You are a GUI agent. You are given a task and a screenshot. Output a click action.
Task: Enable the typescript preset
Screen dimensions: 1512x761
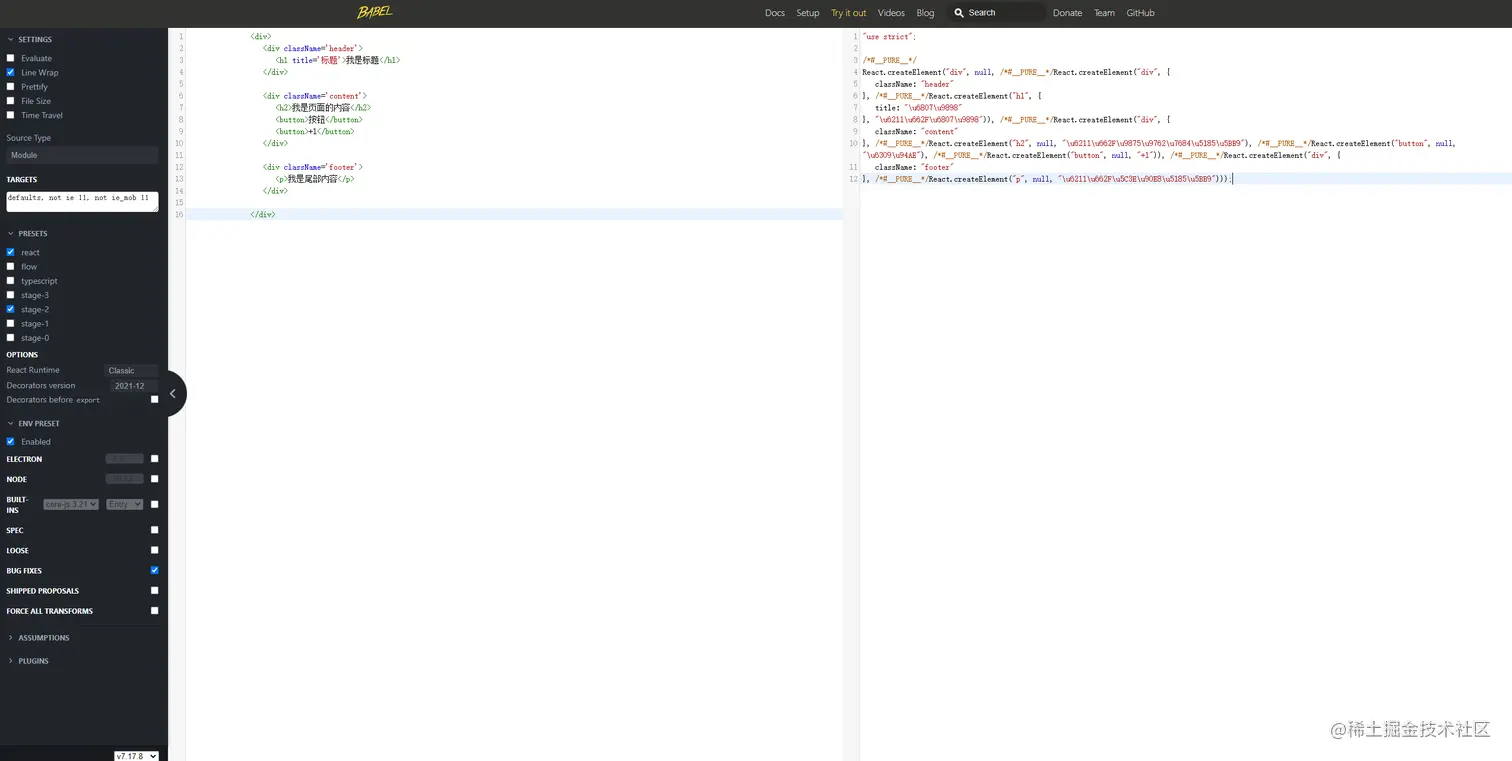coord(11,281)
